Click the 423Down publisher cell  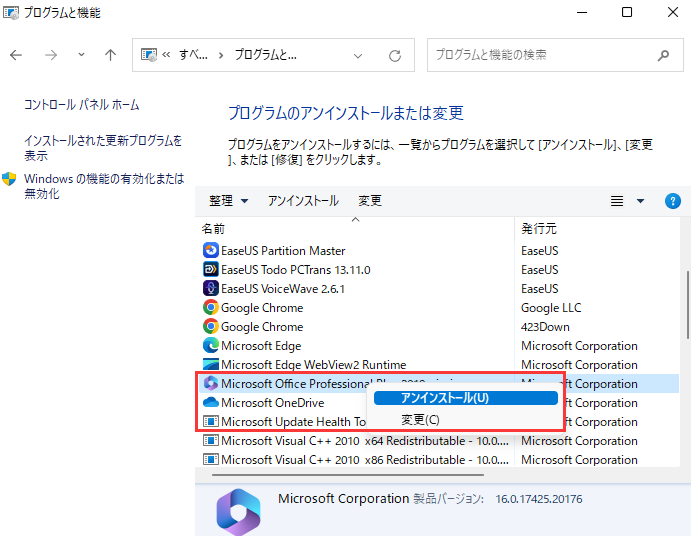coord(545,327)
